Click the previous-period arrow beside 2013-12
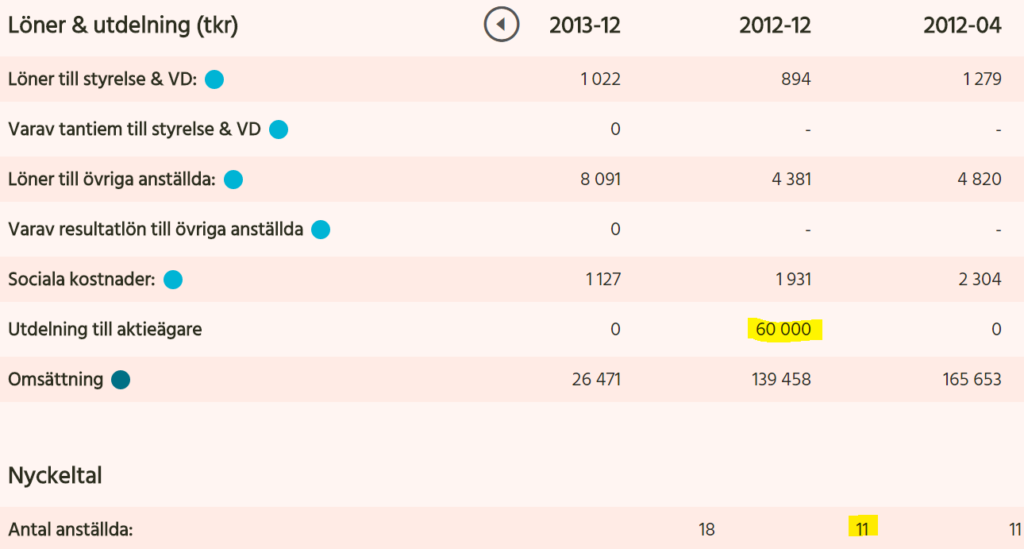 502,25
